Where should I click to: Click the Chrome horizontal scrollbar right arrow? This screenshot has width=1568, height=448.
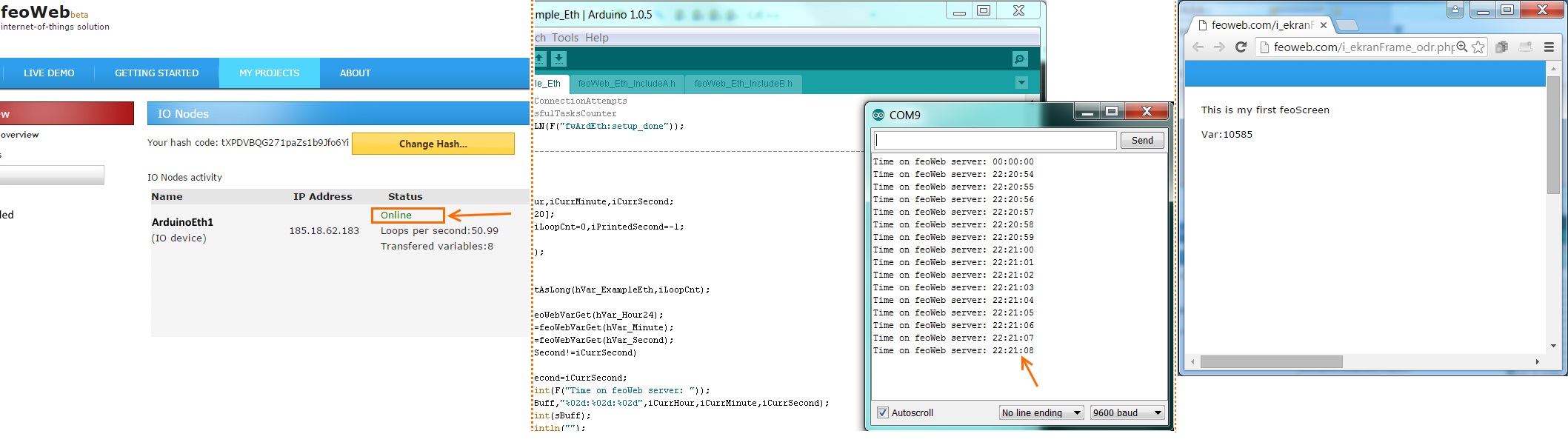coord(1538,362)
